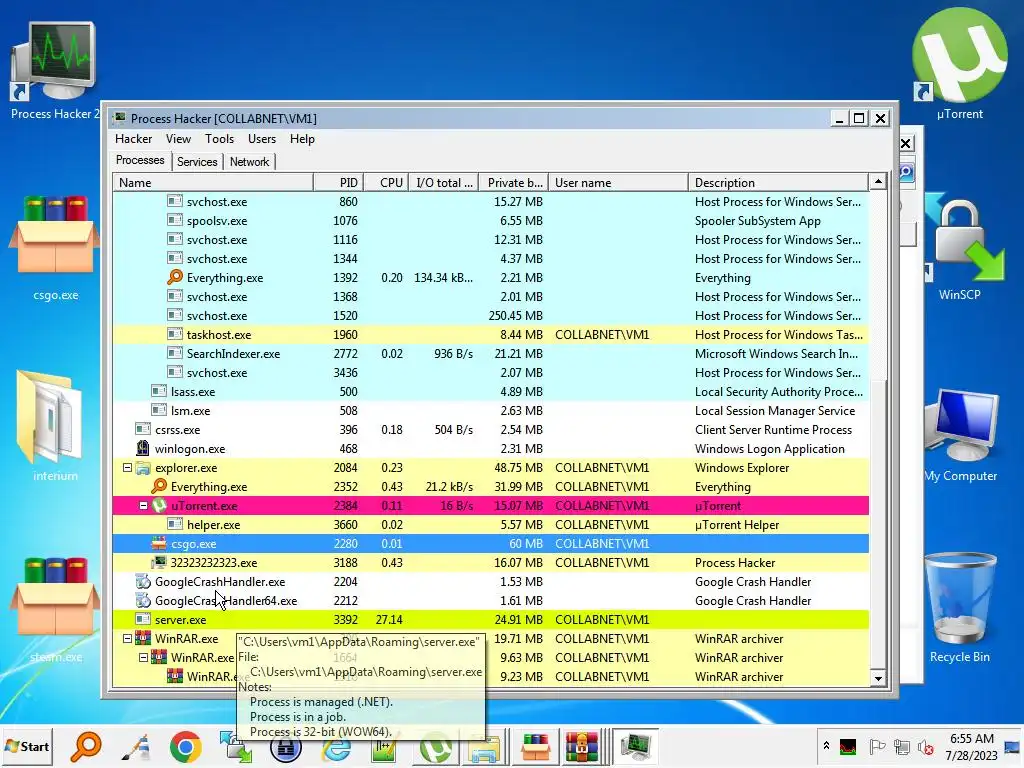Open Everything search from the taskbar
This screenshot has height=768, width=1024.
point(86,746)
